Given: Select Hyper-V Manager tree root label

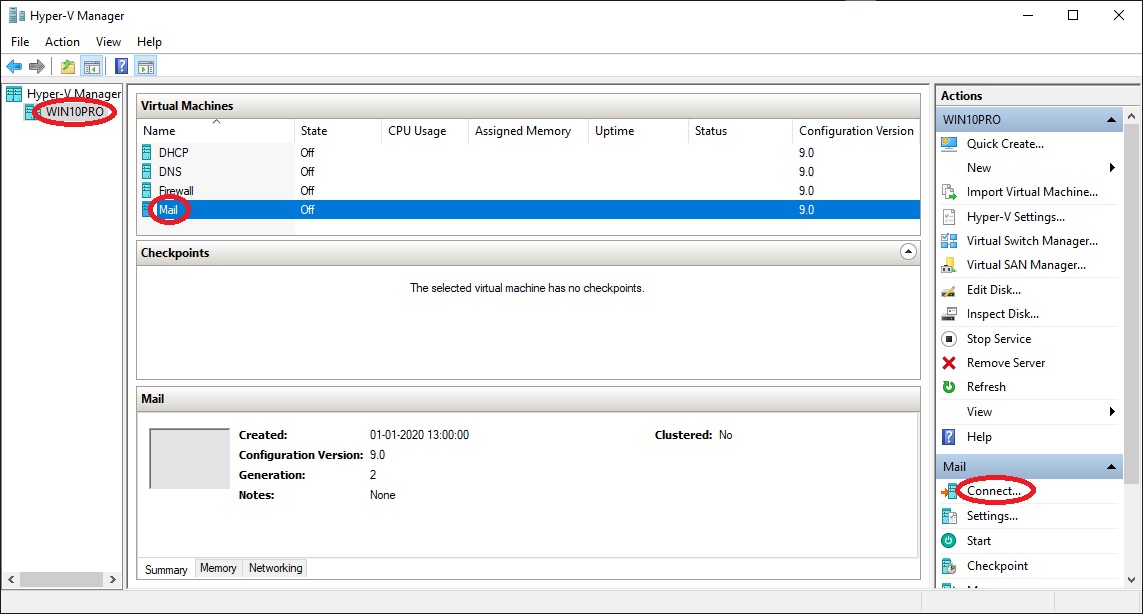Looking at the screenshot, I should 74,93.
